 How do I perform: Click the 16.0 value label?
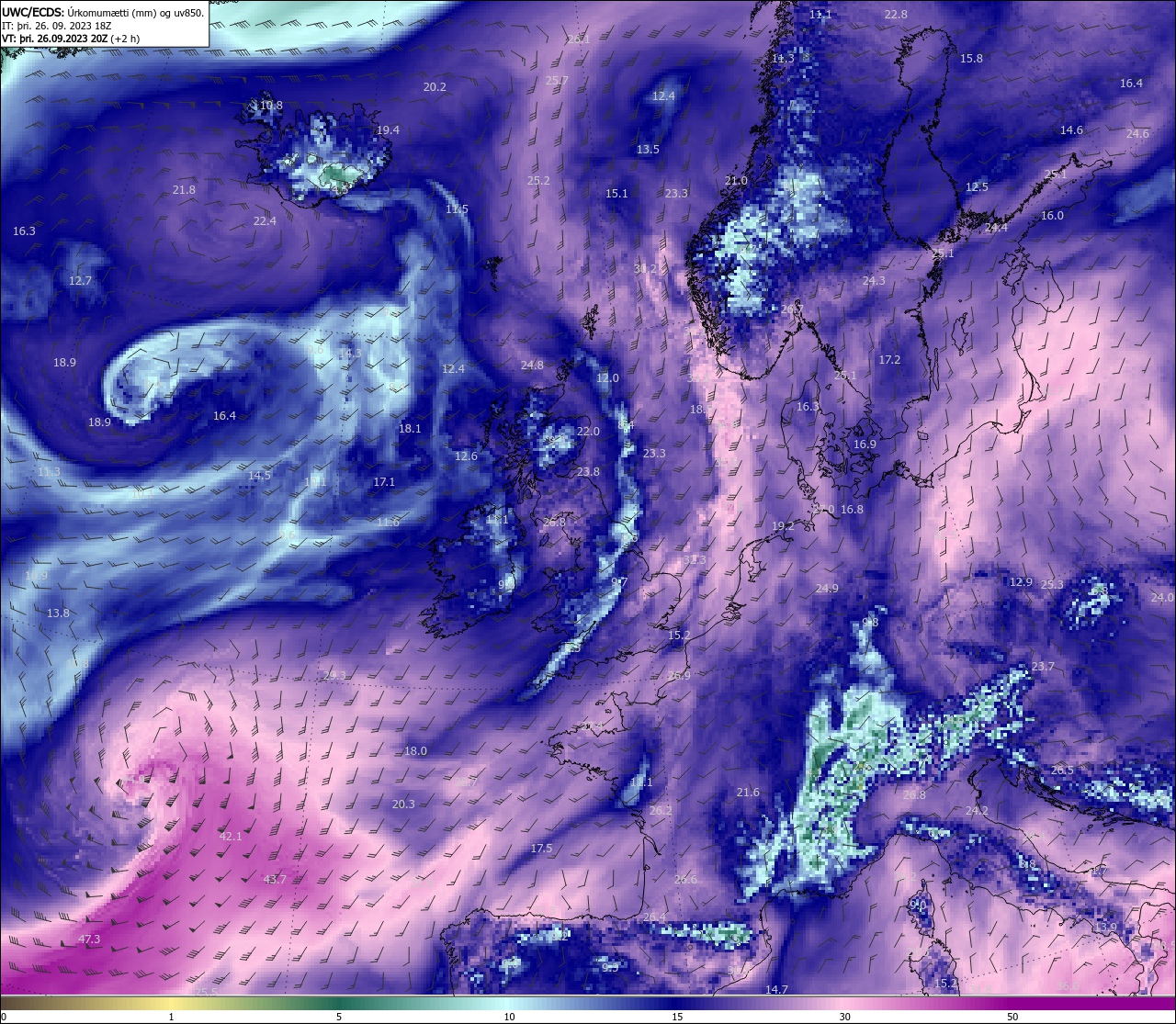1052,215
